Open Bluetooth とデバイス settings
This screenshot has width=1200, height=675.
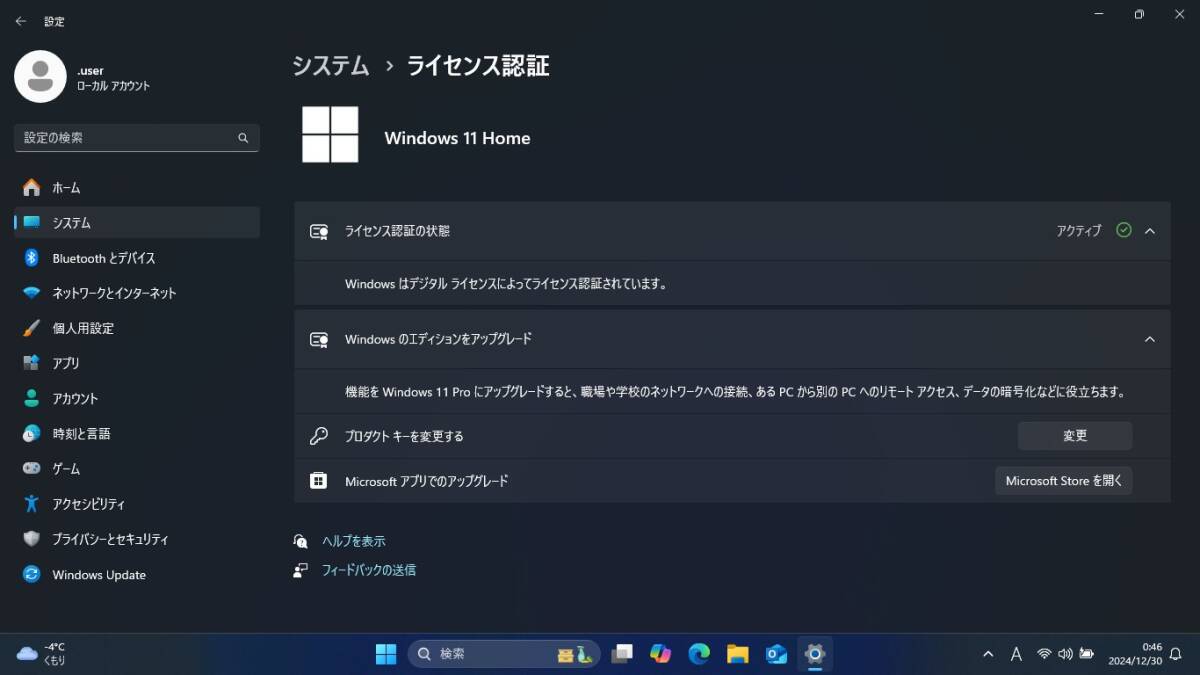pos(137,258)
